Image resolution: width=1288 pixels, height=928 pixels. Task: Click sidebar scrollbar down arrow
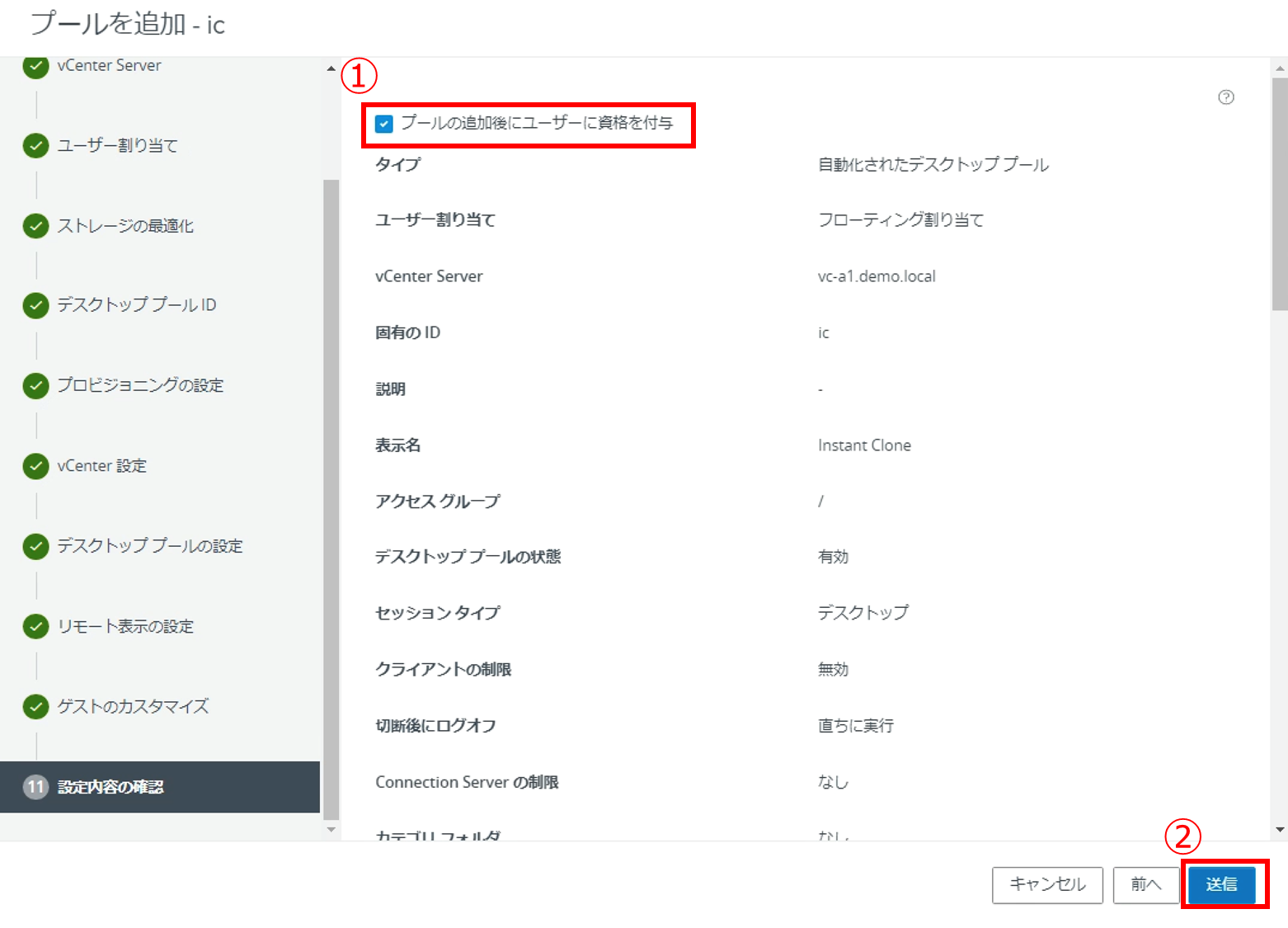coord(331,830)
